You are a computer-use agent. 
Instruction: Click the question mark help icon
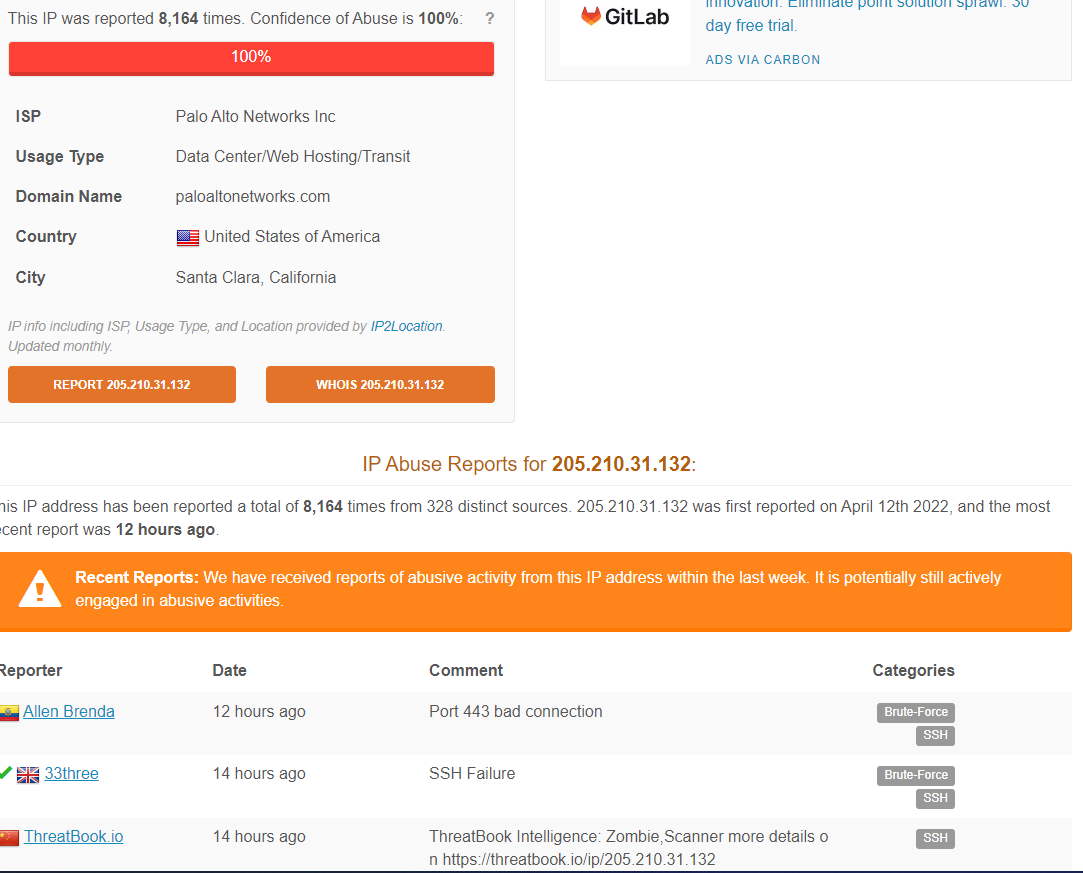[490, 19]
